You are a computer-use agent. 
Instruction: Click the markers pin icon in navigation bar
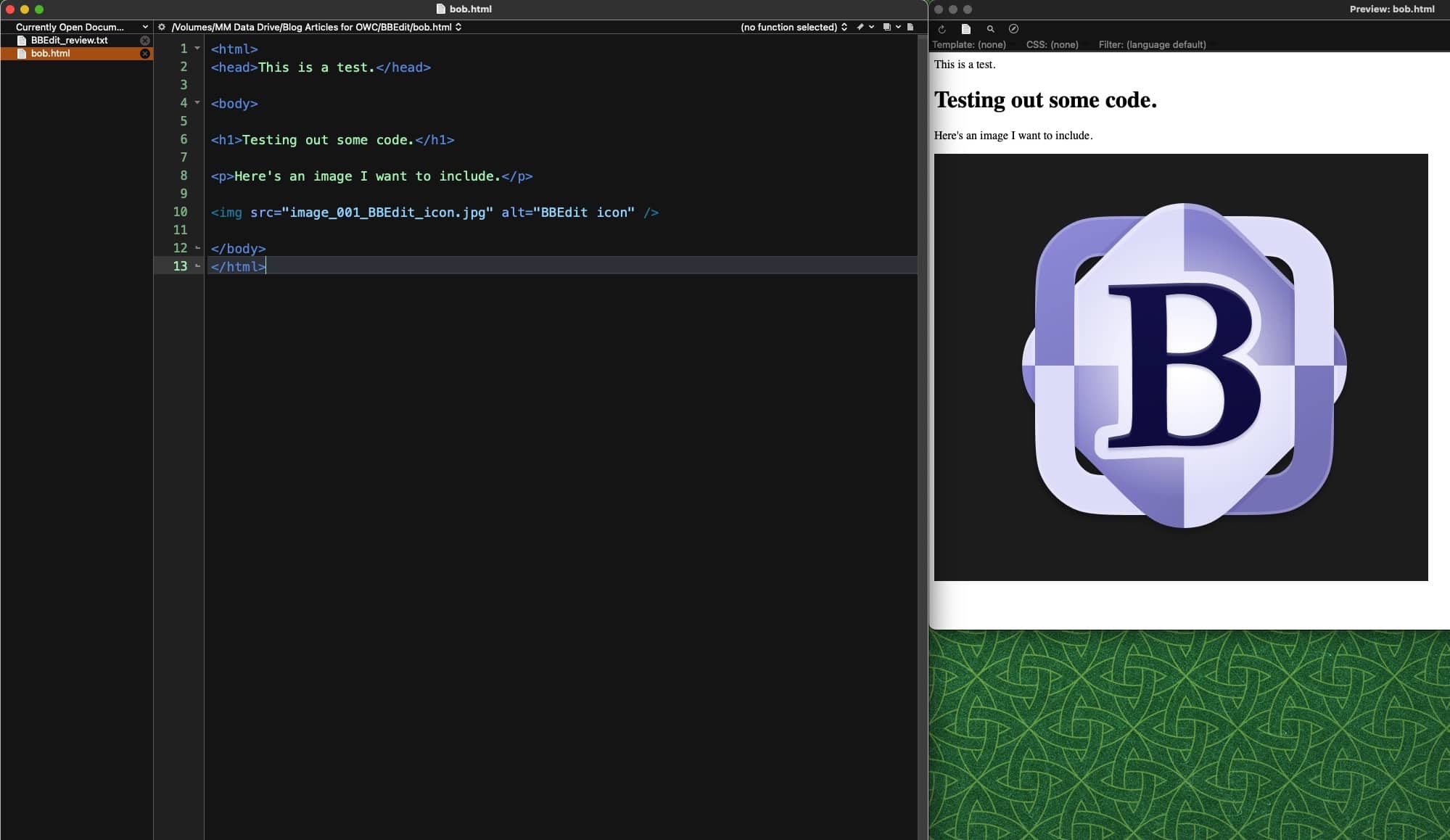(x=860, y=27)
